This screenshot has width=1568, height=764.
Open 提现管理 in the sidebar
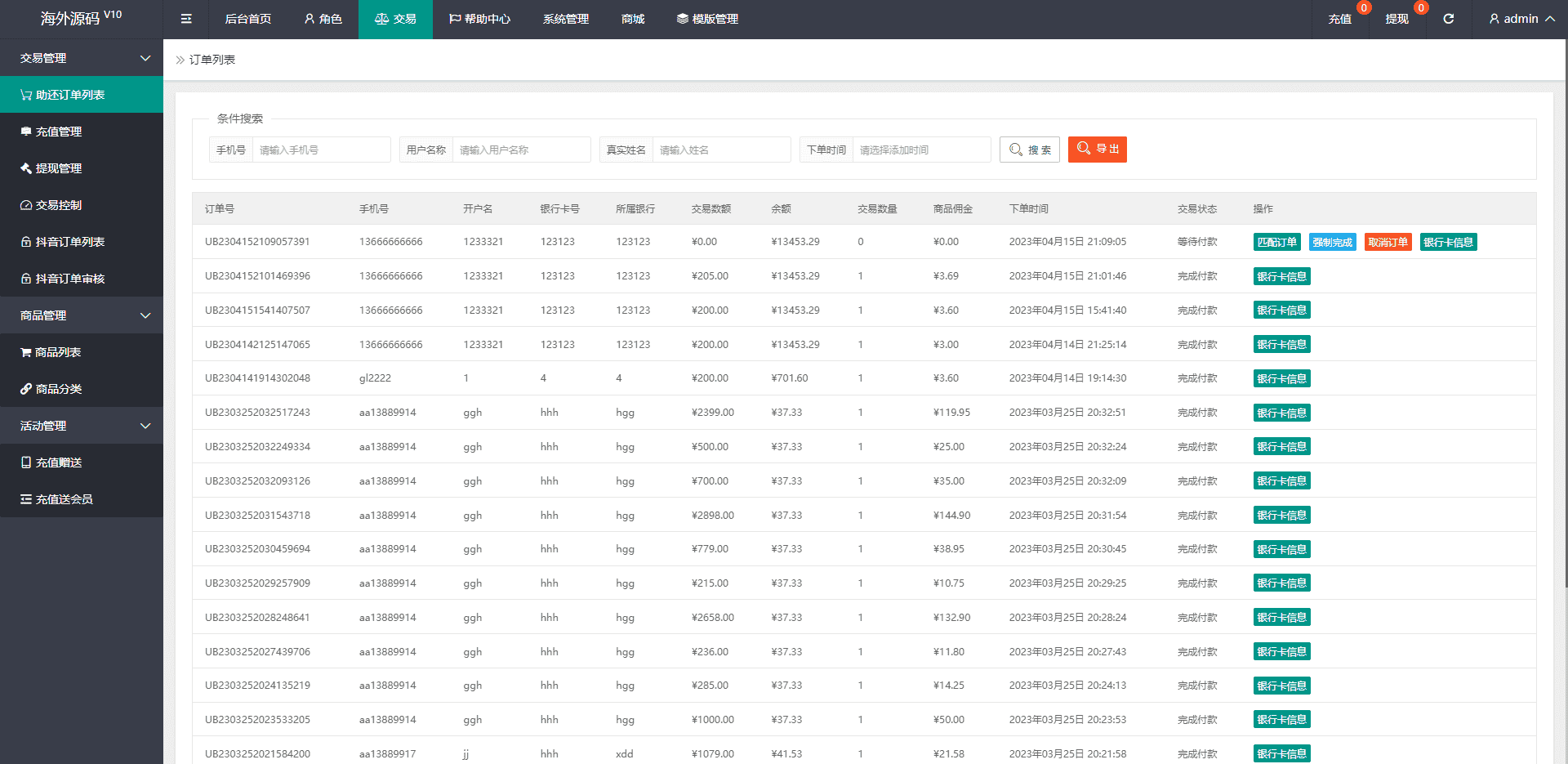coord(58,168)
